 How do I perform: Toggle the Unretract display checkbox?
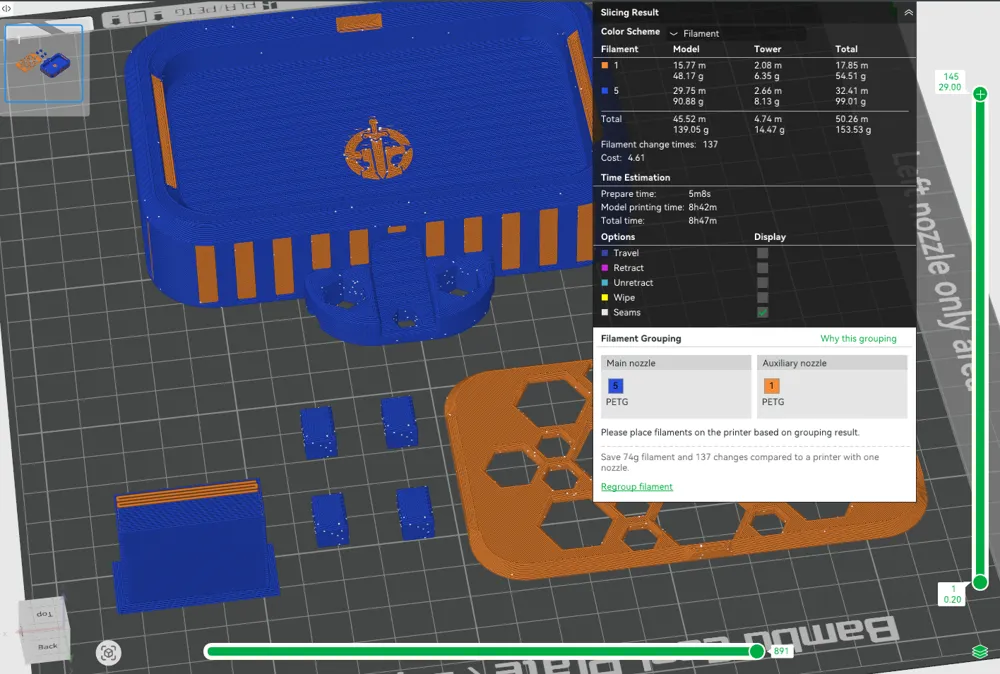pos(762,282)
